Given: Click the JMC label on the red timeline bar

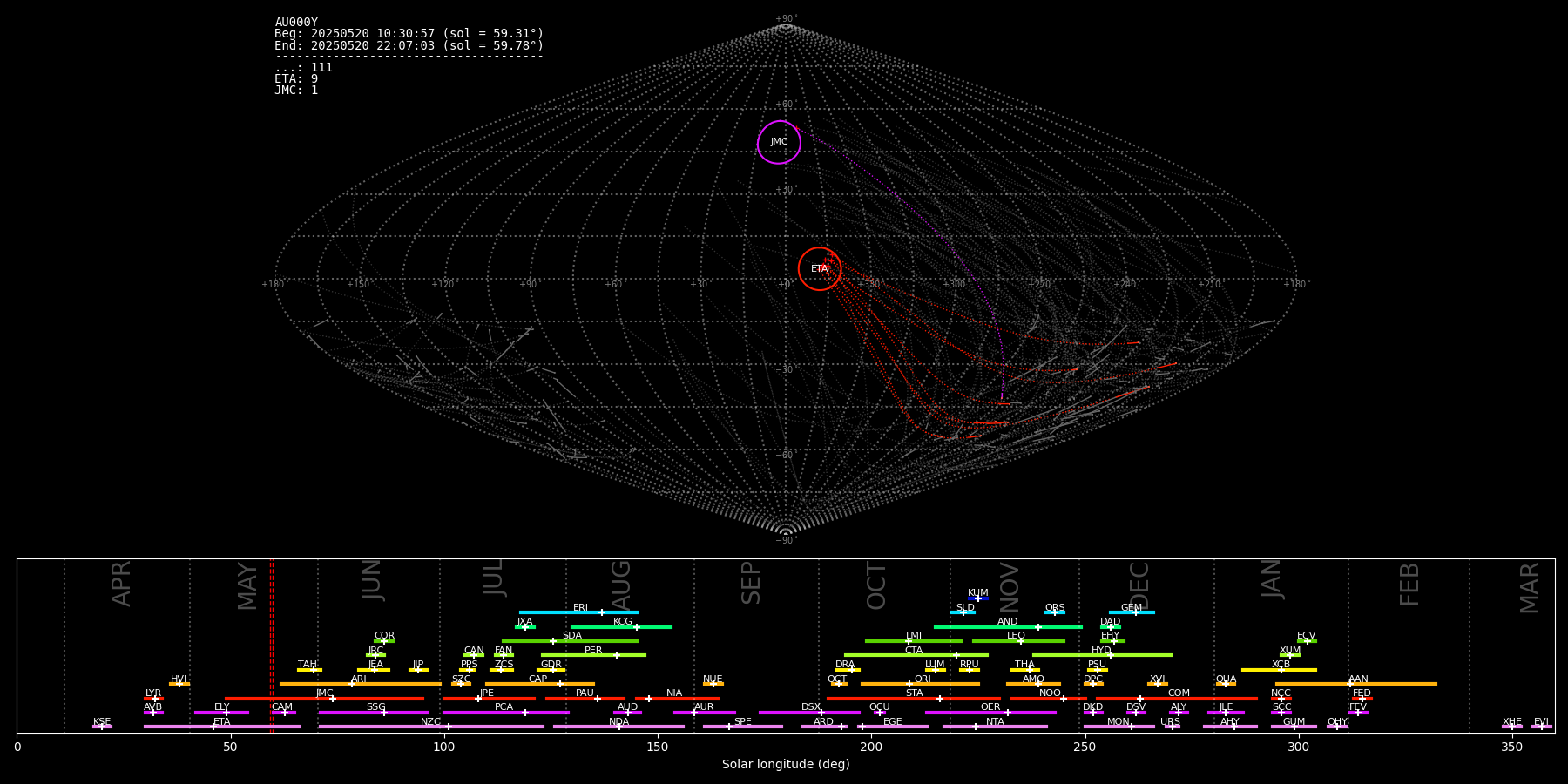Looking at the screenshot, I should click(325, 693).
